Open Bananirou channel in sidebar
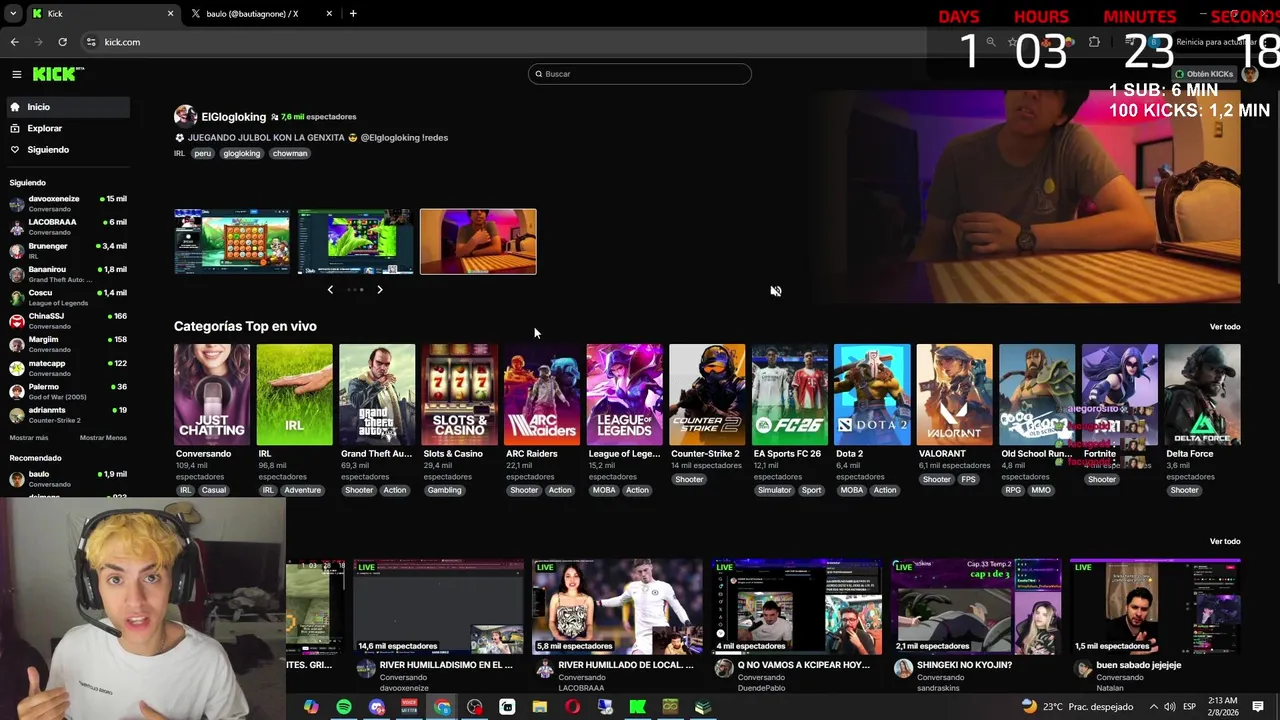Image resolution: width=1280 pixels, height=720 pixels. (x=68, y=274)
